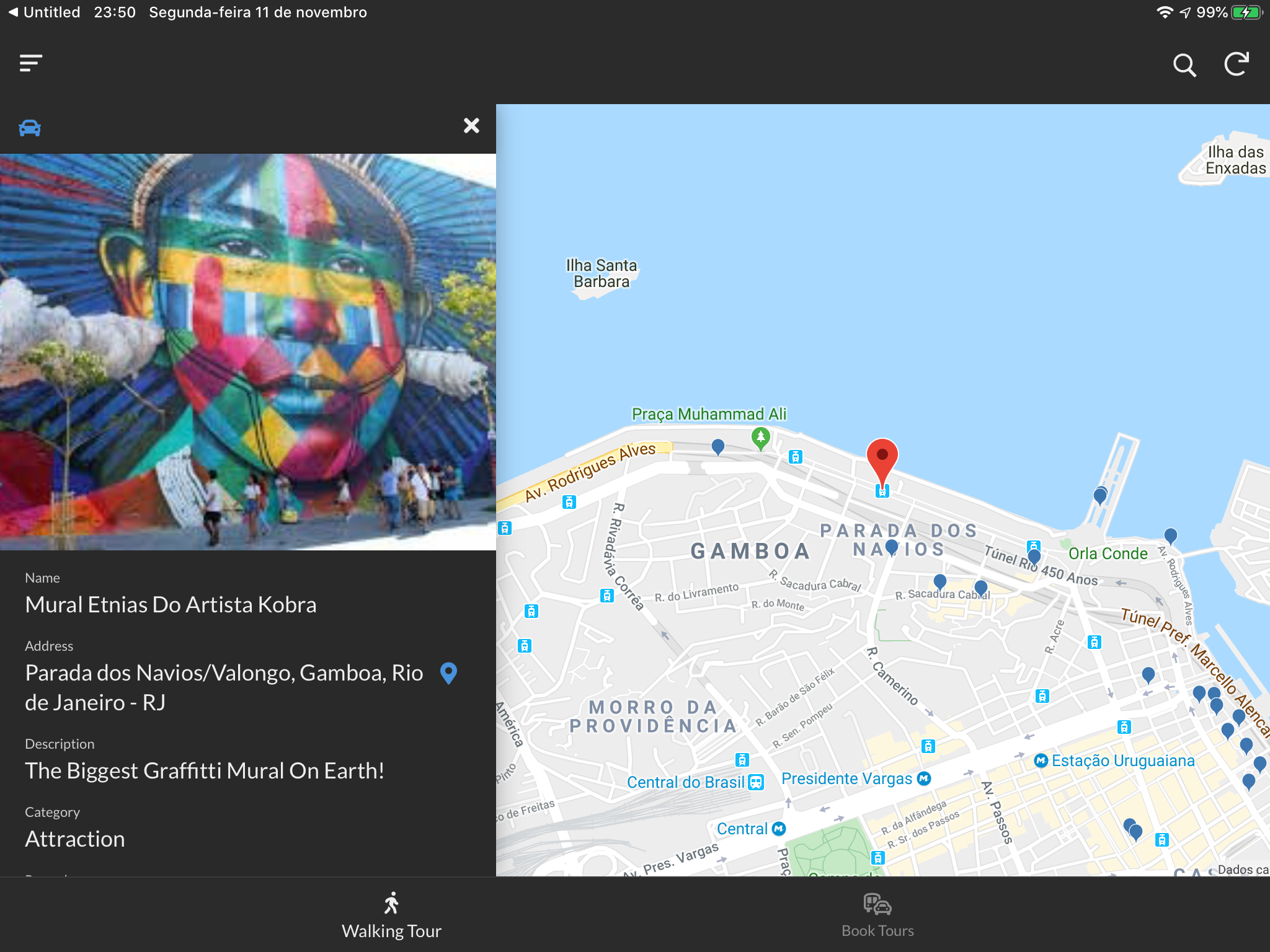Image resolution: width=1270 pixels, height=952 pixels.
Task: Tap the battery status indicator
Action: [x=1247, y=12]
